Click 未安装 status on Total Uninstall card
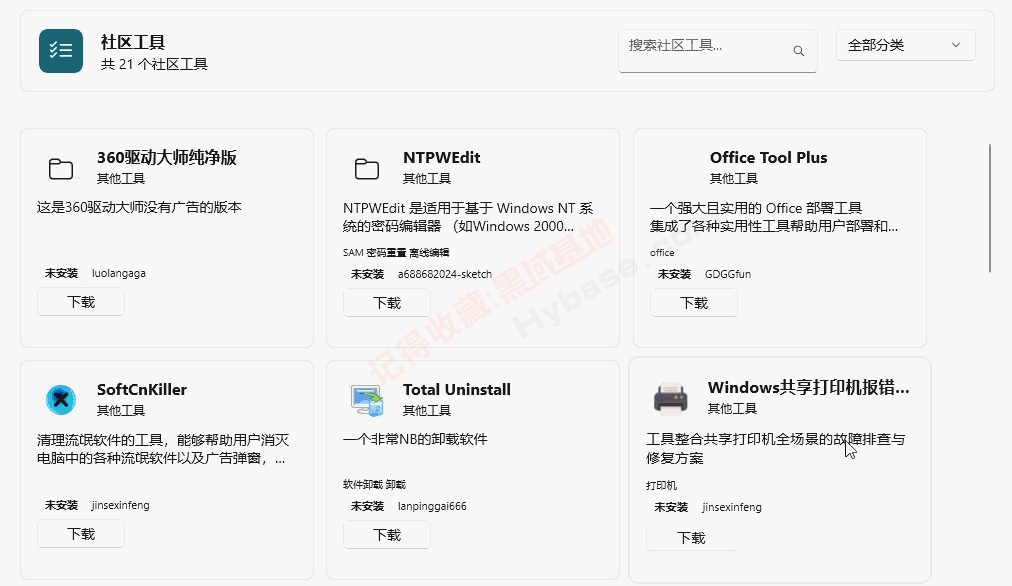Image resolution: width=1012 pixels, height=586 pixels. (x=367, y=506)
